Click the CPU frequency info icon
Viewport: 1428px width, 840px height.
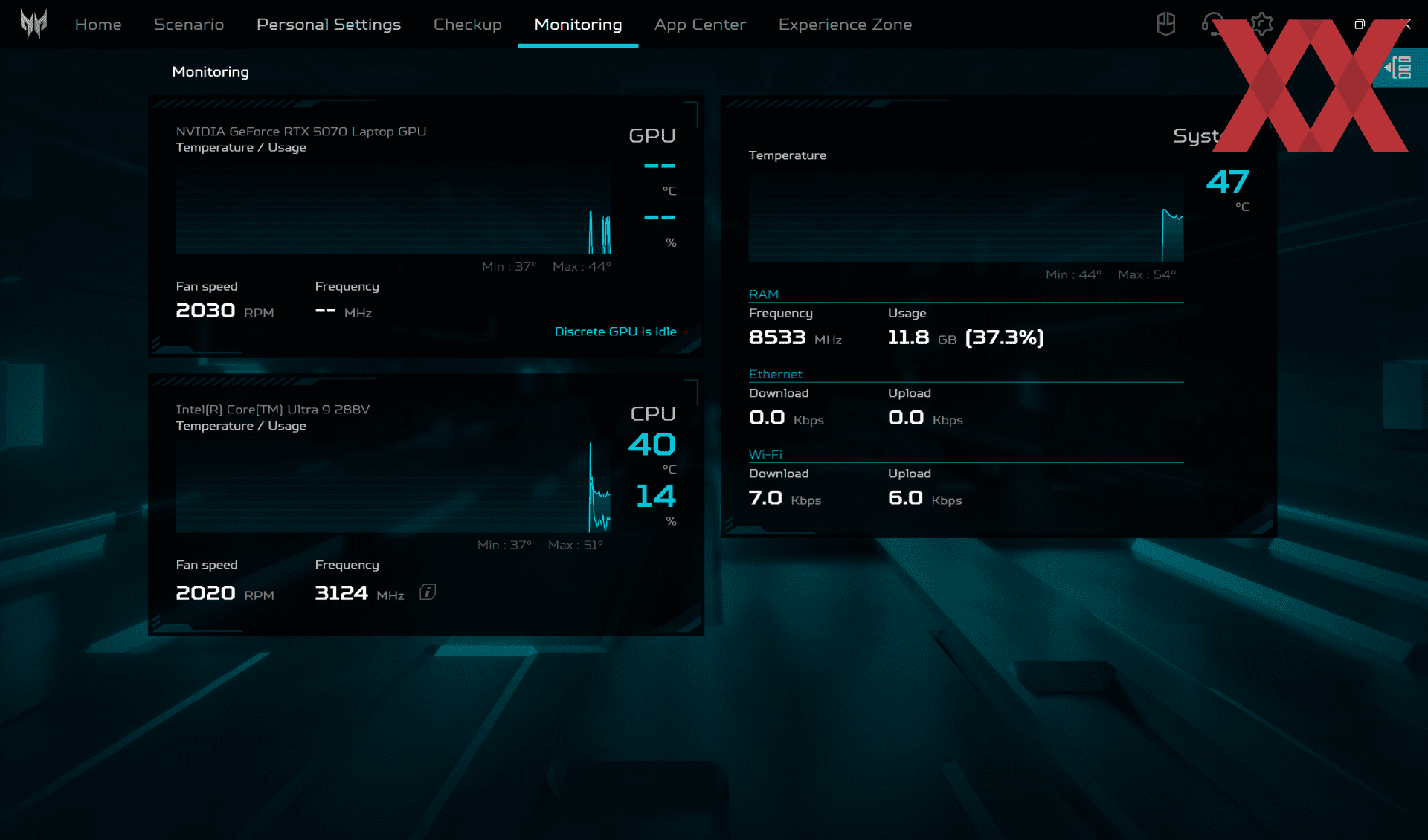[x=428, y=592]
